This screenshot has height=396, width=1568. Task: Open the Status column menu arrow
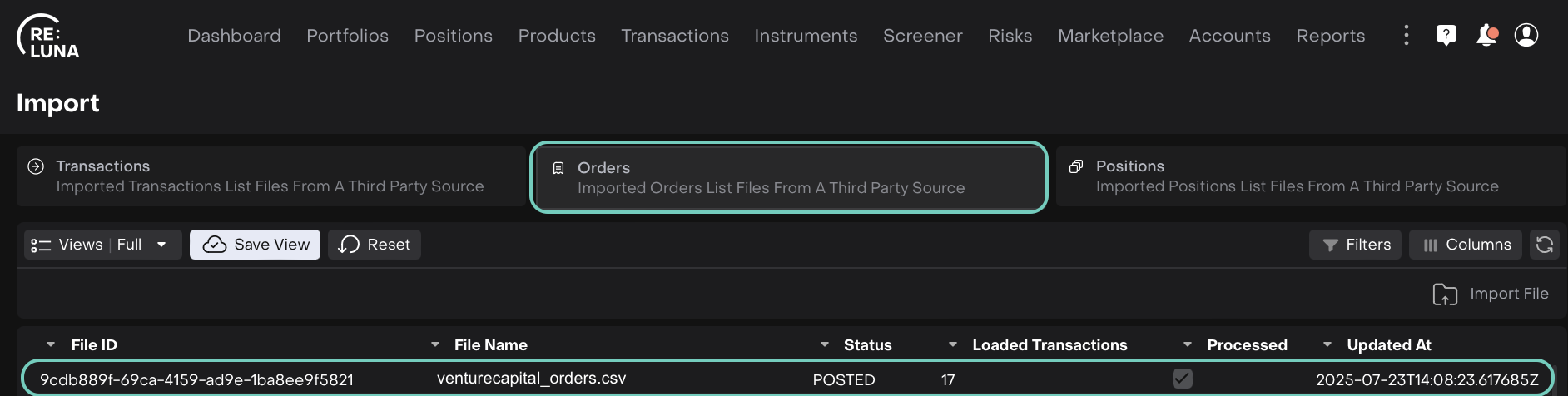point(825,344)
